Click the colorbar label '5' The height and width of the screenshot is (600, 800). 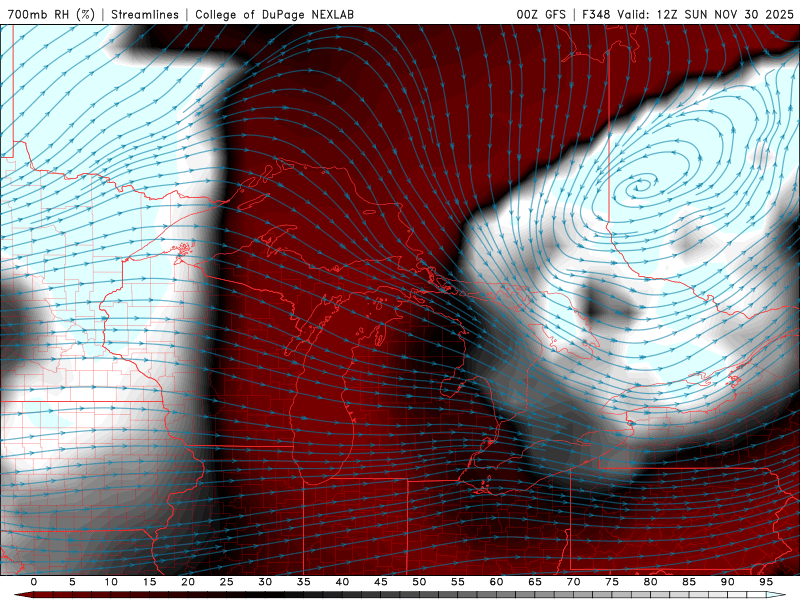point(72,582)
